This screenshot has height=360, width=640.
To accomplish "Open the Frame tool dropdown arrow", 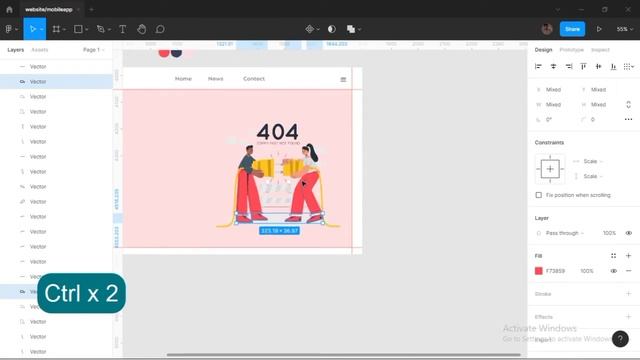I will click(64, 29).
